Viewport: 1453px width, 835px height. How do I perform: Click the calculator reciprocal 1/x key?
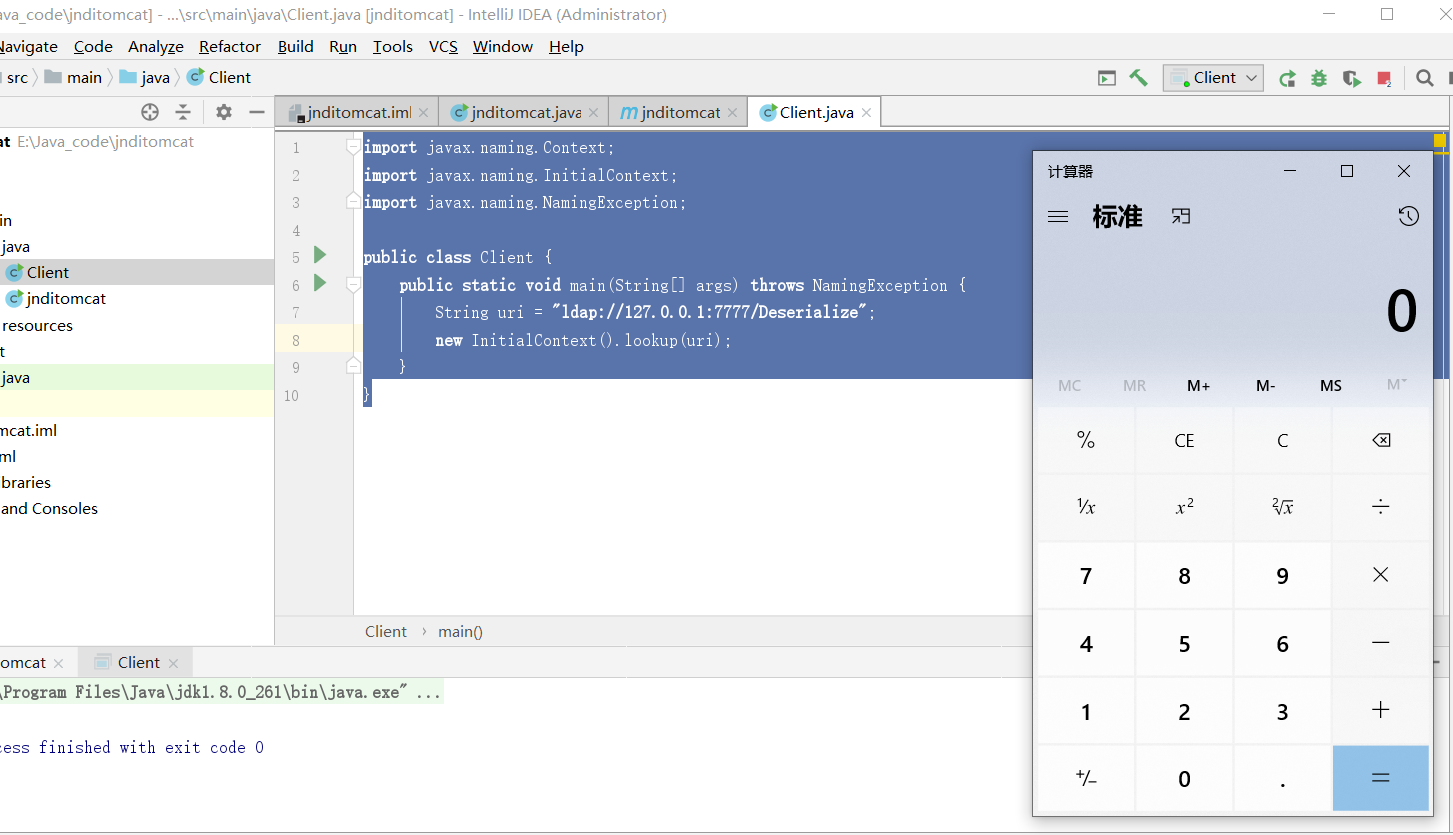click(x=1086, y=507)
